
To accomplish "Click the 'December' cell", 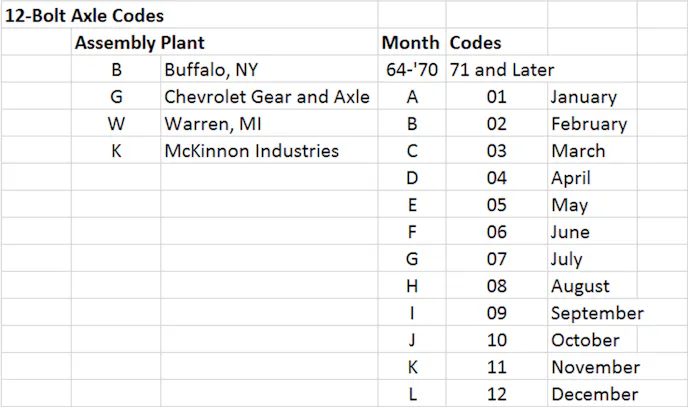I will click(x=594, y=394).
